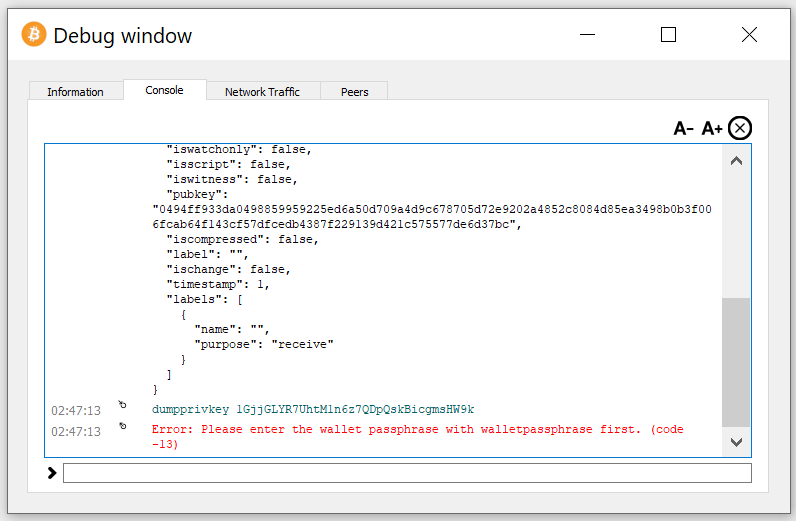Click the prompt arrow beside input field
Image resolution: width=796 pixels, height=521 pixels.
point(52,473)
